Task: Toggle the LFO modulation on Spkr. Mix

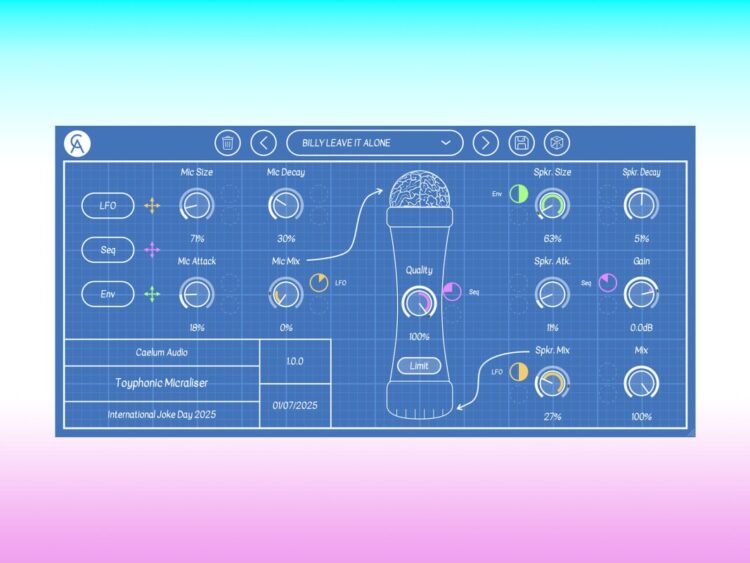Action: click(518, 372)
